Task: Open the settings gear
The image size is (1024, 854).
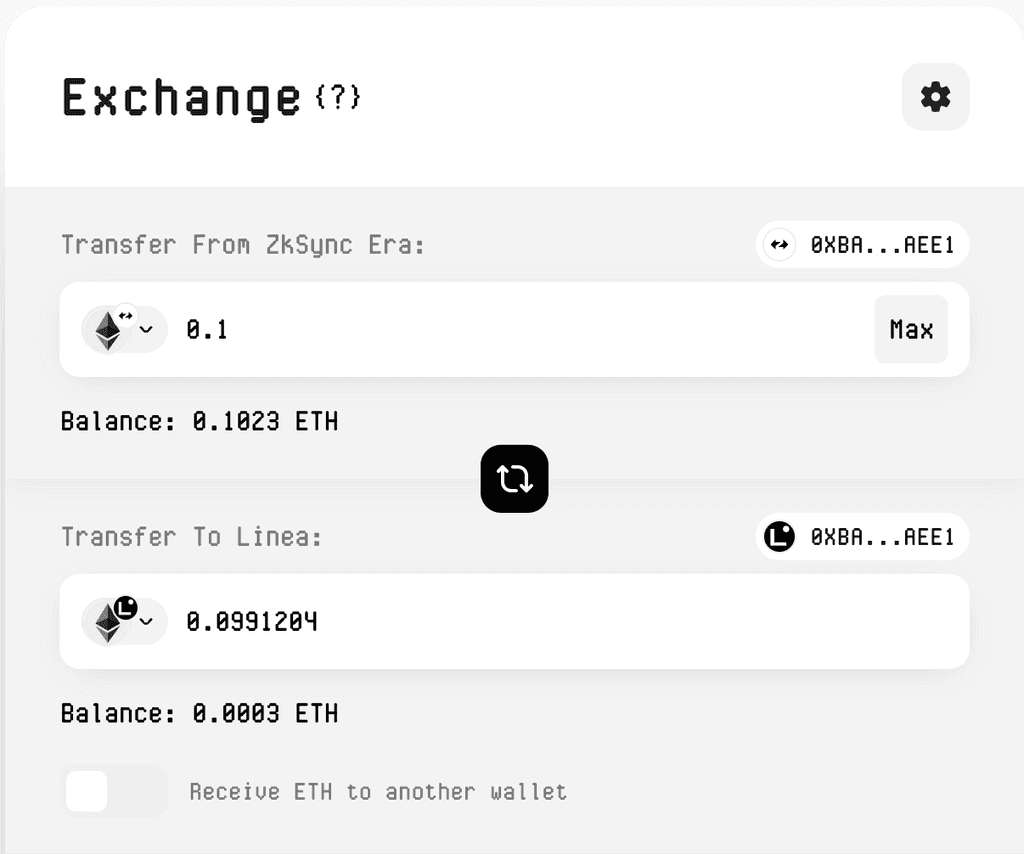Action: (934, 97)
